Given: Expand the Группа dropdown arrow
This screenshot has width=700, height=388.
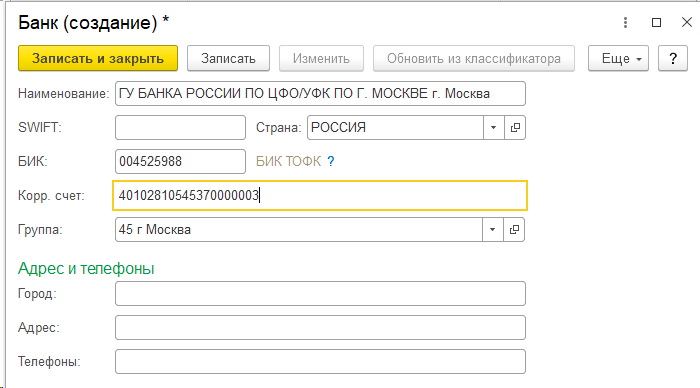Looking at the screenshot, I should [x=493, y=229].
